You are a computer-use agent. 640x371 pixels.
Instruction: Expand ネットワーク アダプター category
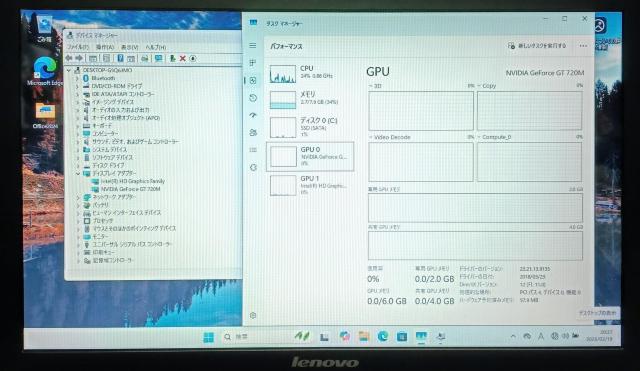78,197
